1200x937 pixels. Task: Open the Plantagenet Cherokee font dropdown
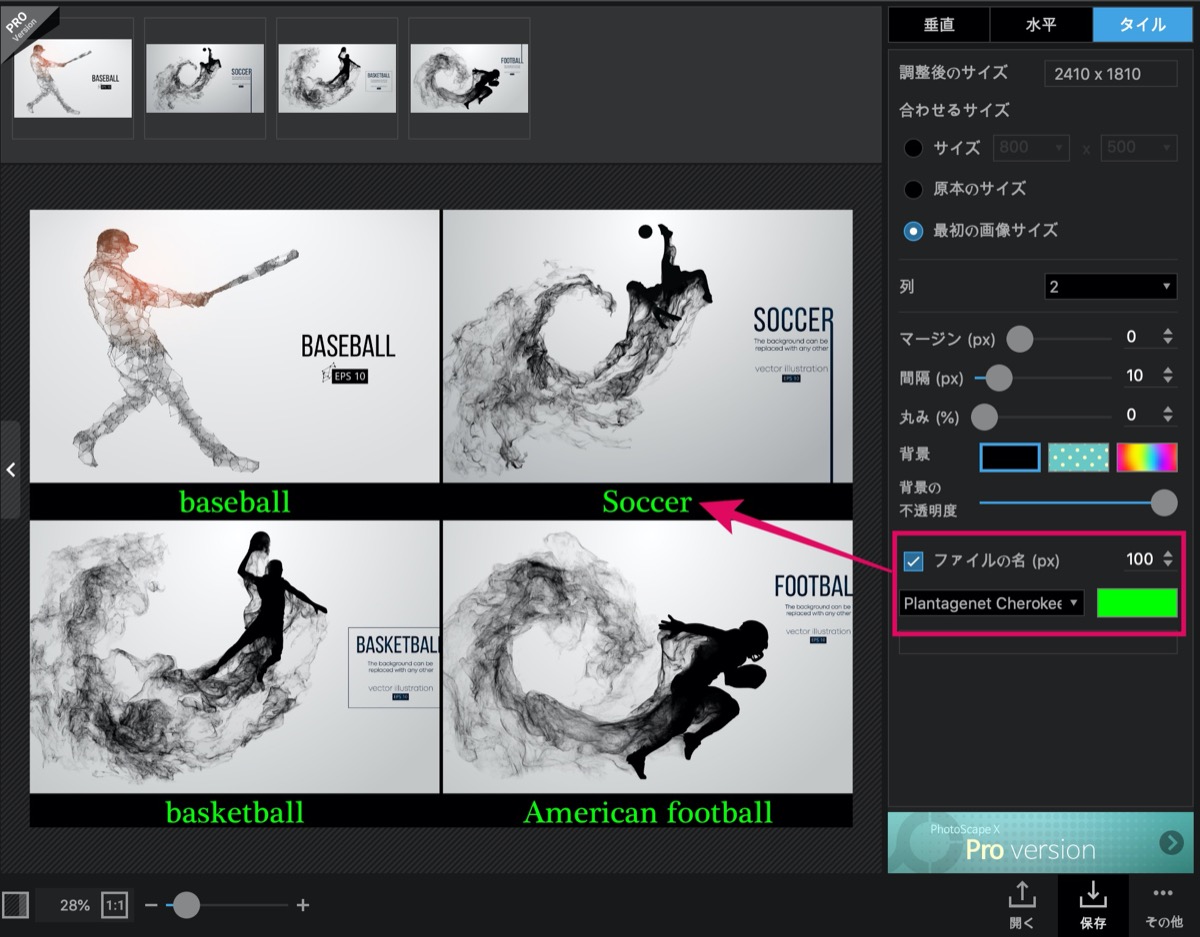tap(991, 603)
